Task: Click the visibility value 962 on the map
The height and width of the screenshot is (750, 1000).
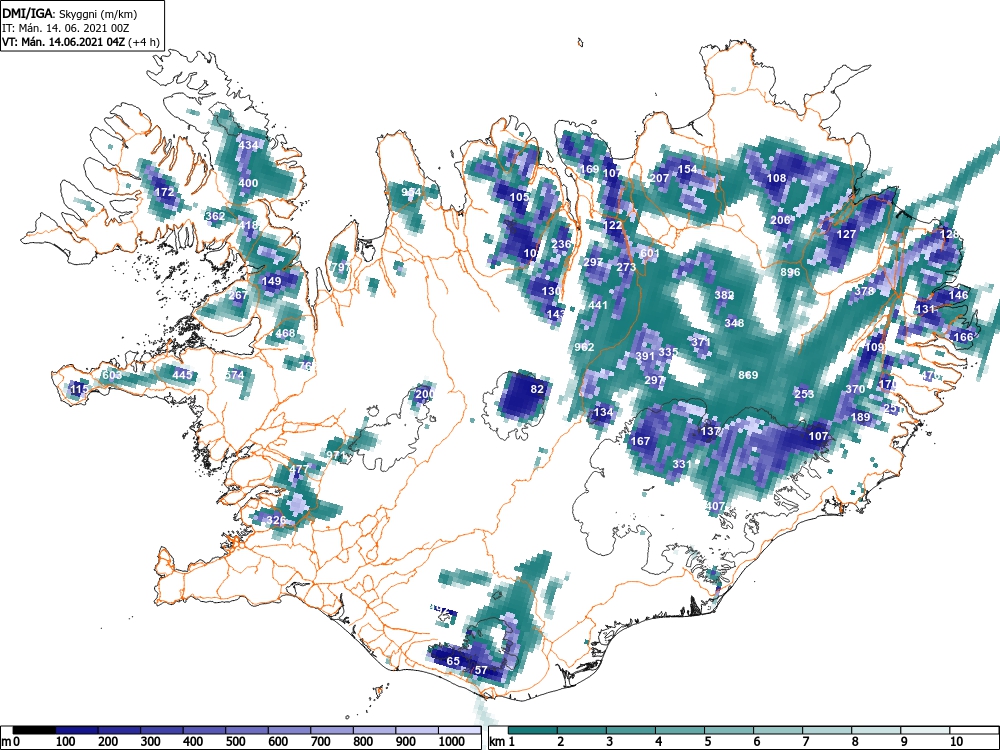Action: tap(584, 347)
